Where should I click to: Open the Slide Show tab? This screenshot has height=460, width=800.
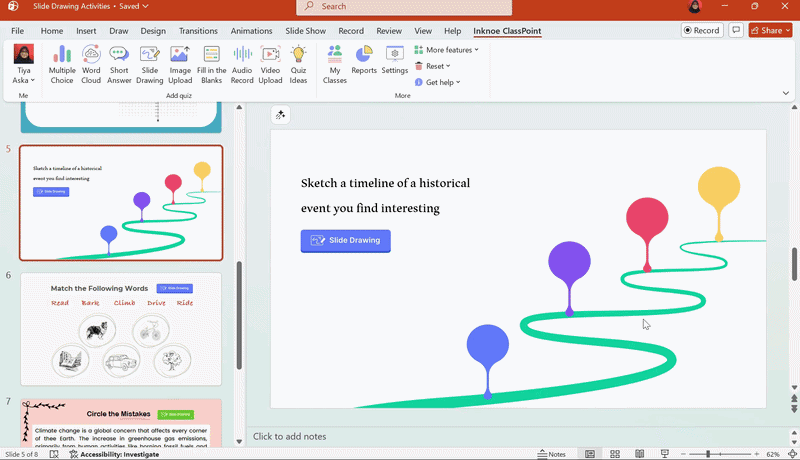[305, 31]
